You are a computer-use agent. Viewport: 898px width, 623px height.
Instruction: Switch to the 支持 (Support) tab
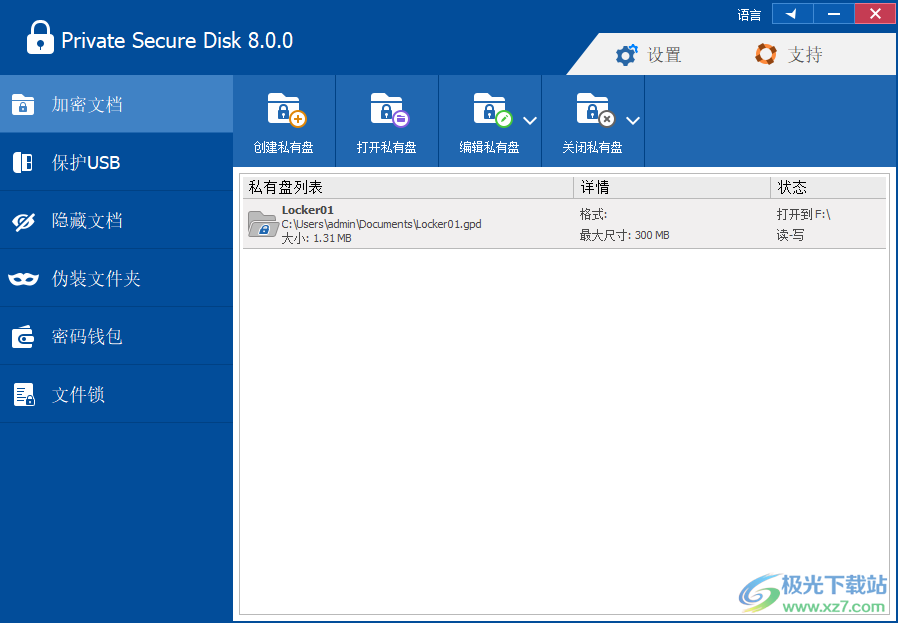pos(790,55)
